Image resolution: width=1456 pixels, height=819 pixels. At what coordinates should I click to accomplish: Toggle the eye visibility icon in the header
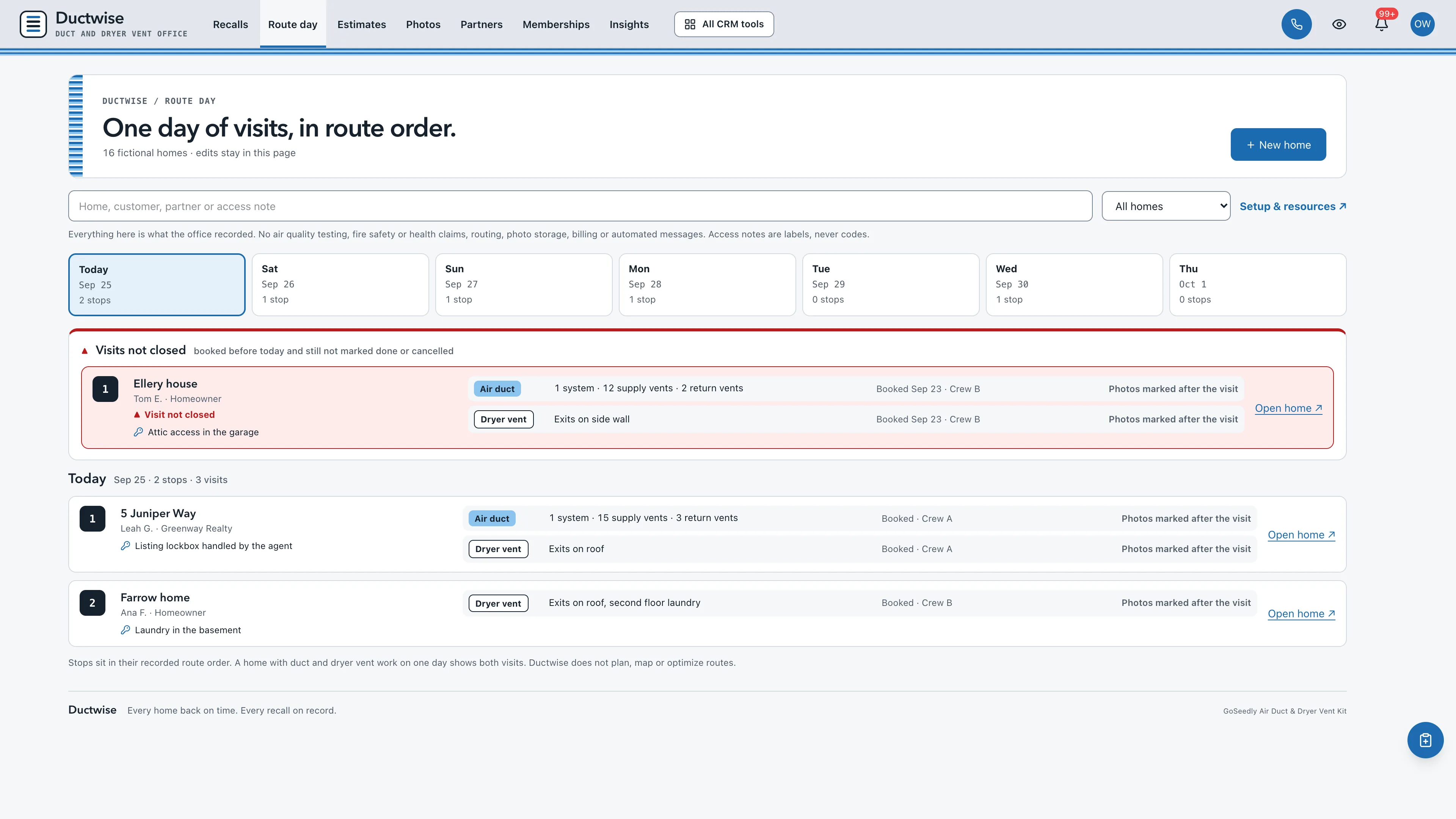[x=1338, y=24]
